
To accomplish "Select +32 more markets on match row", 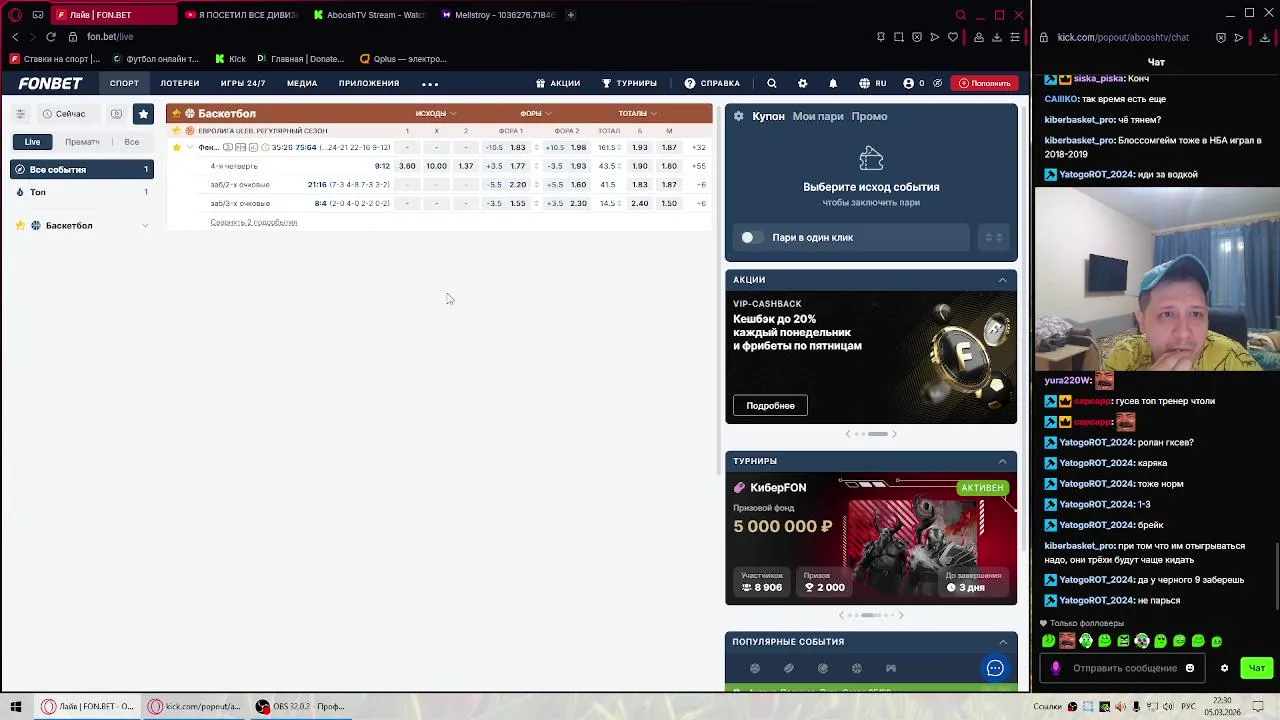I will pos(699,148).
